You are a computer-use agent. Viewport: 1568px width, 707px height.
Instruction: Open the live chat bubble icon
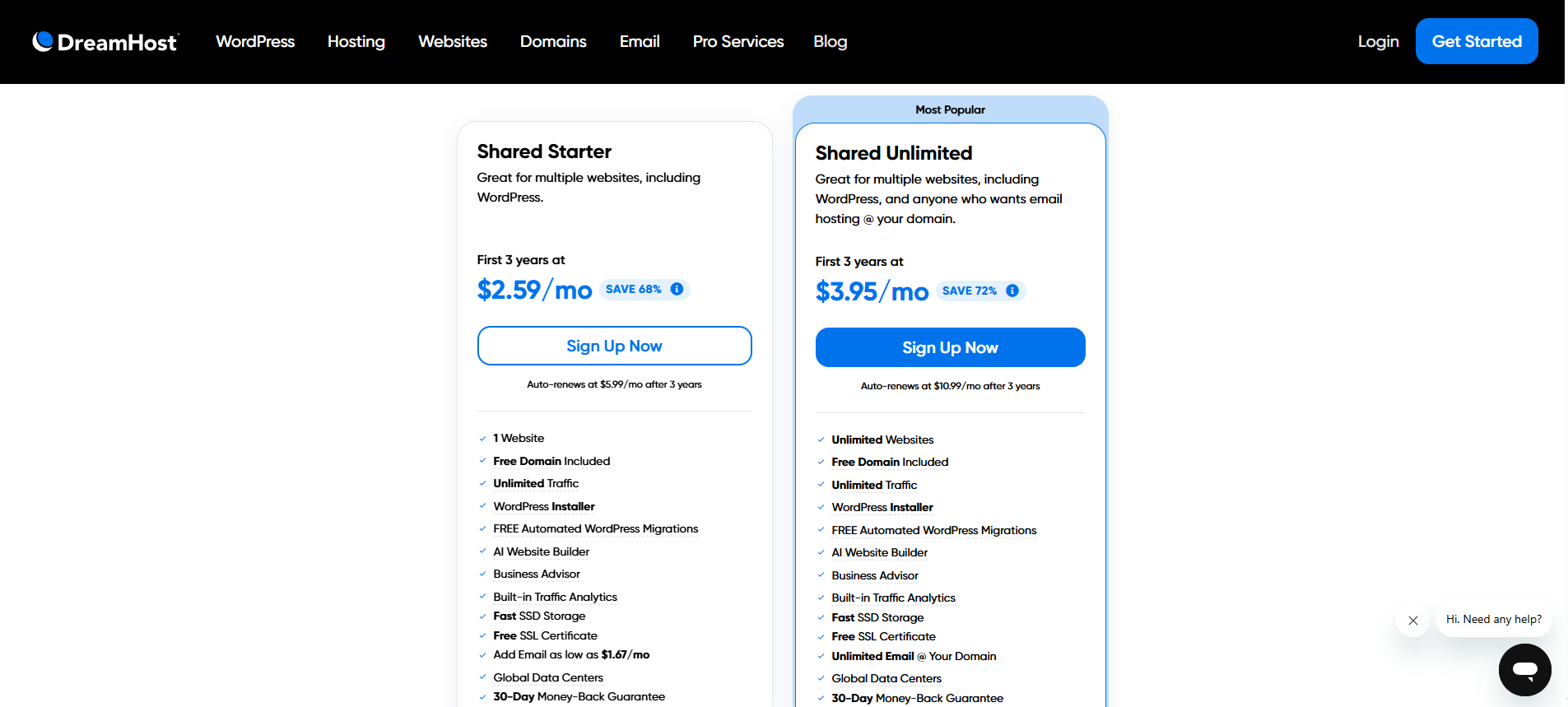coord(1524,670)
